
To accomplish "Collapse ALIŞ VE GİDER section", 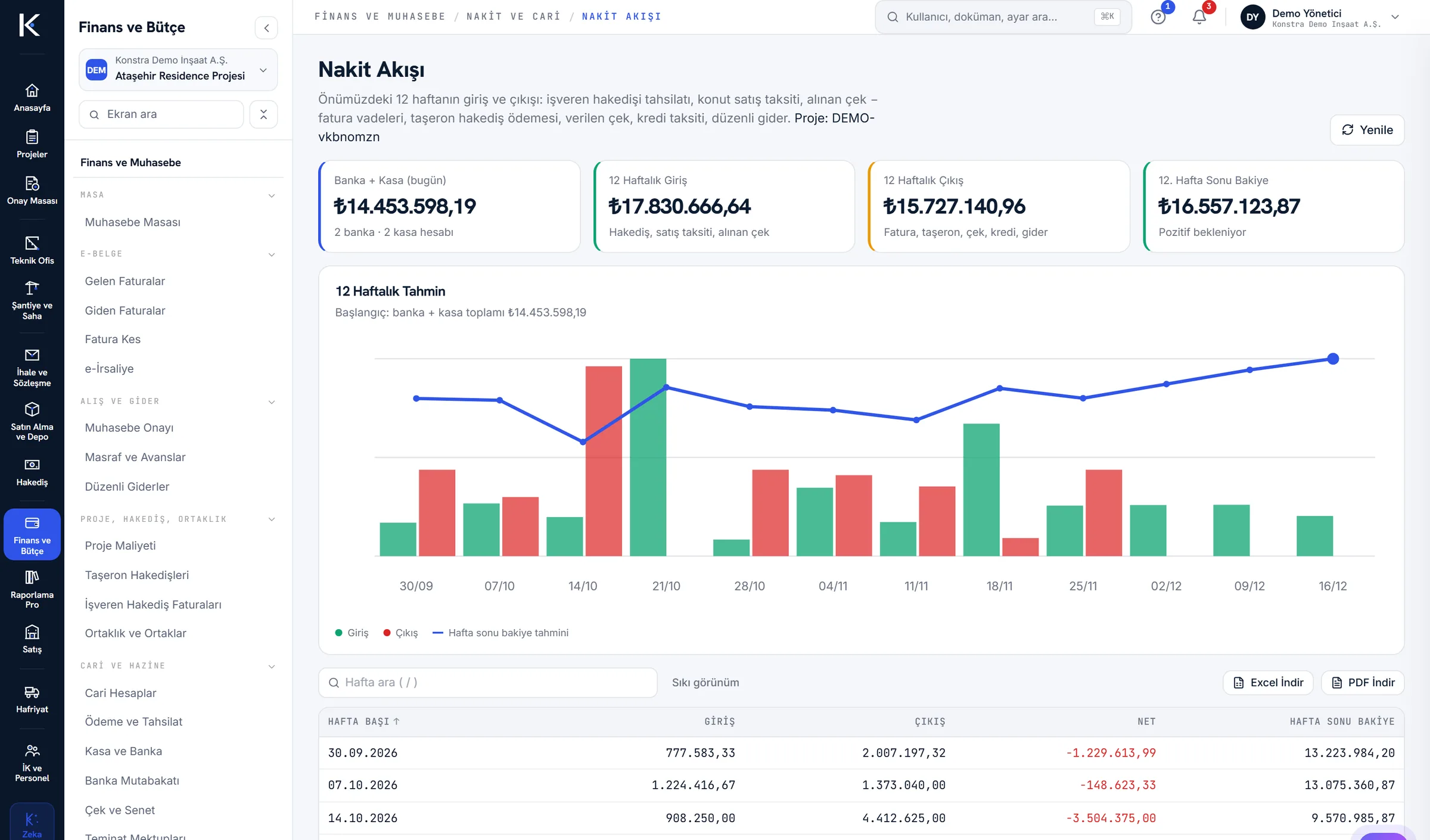I will (272, 402).
